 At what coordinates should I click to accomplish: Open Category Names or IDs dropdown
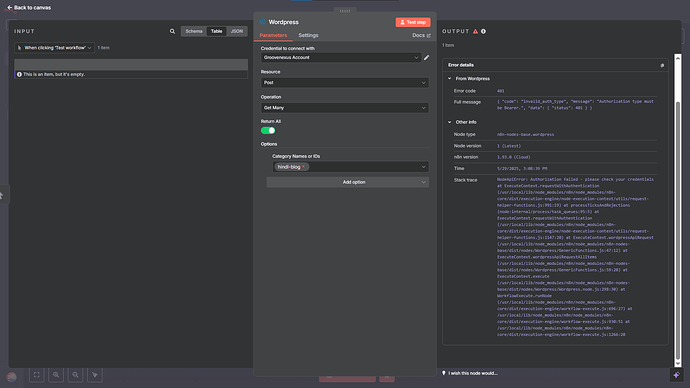[x=350, y=167]
